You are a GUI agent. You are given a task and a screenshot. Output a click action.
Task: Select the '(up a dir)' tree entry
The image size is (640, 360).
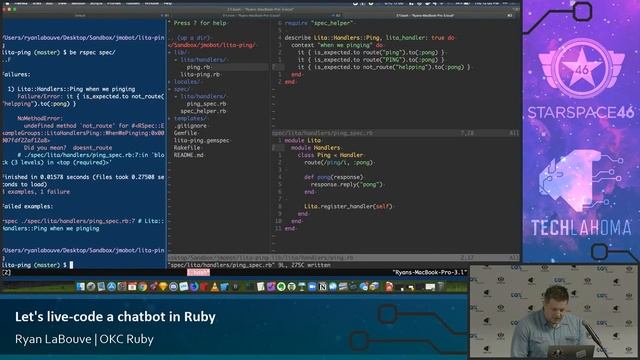click(194, 38)
